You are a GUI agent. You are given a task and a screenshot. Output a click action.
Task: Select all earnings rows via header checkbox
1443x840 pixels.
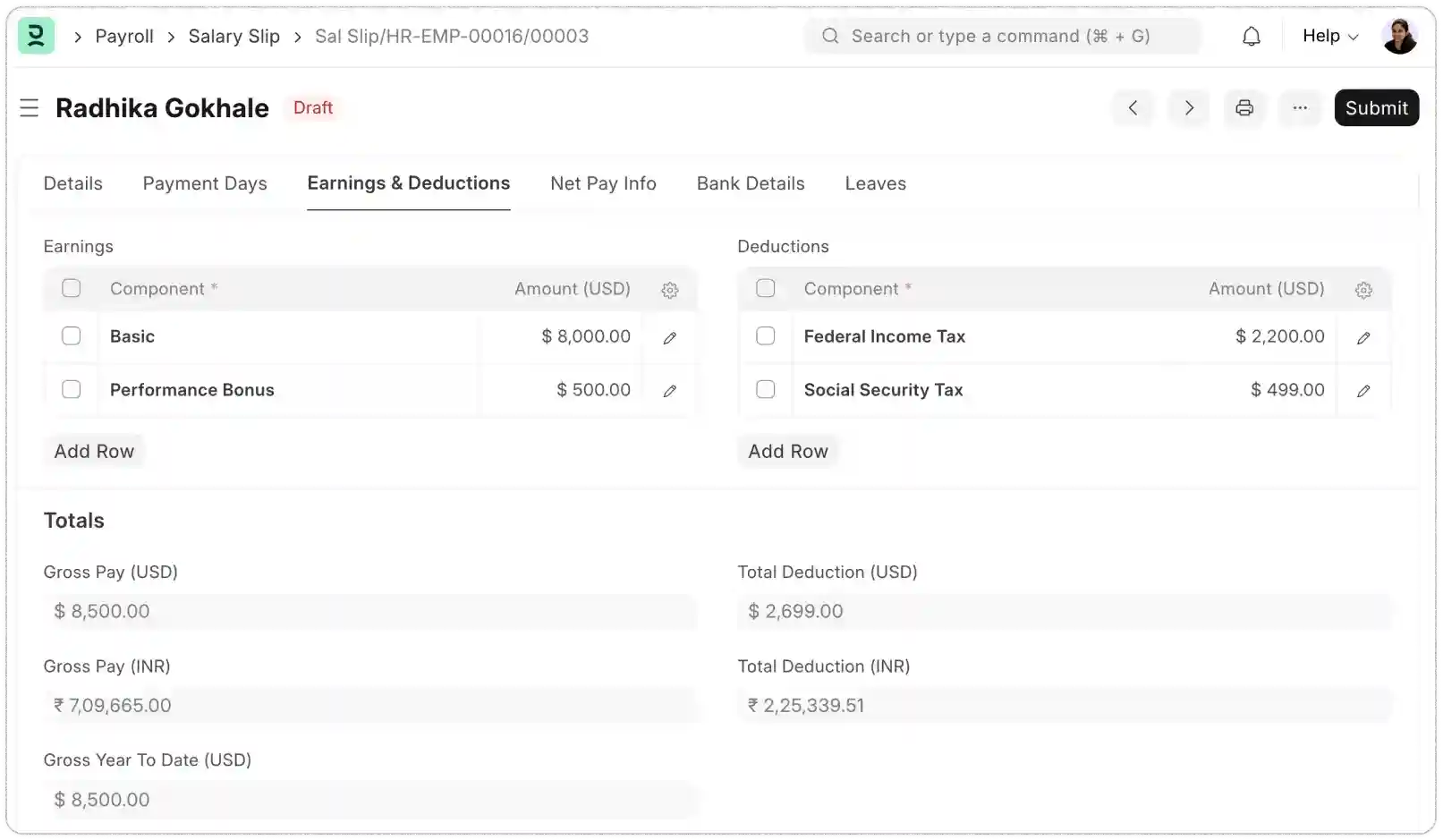(71, 288)
